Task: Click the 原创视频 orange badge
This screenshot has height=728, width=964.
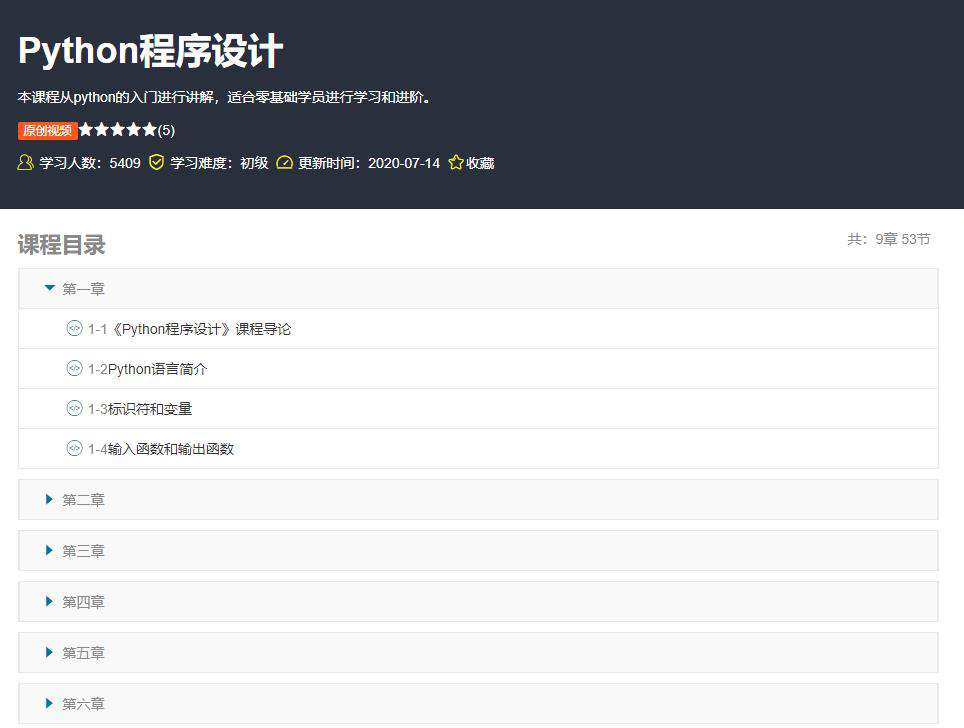Action: coord(47,130)
